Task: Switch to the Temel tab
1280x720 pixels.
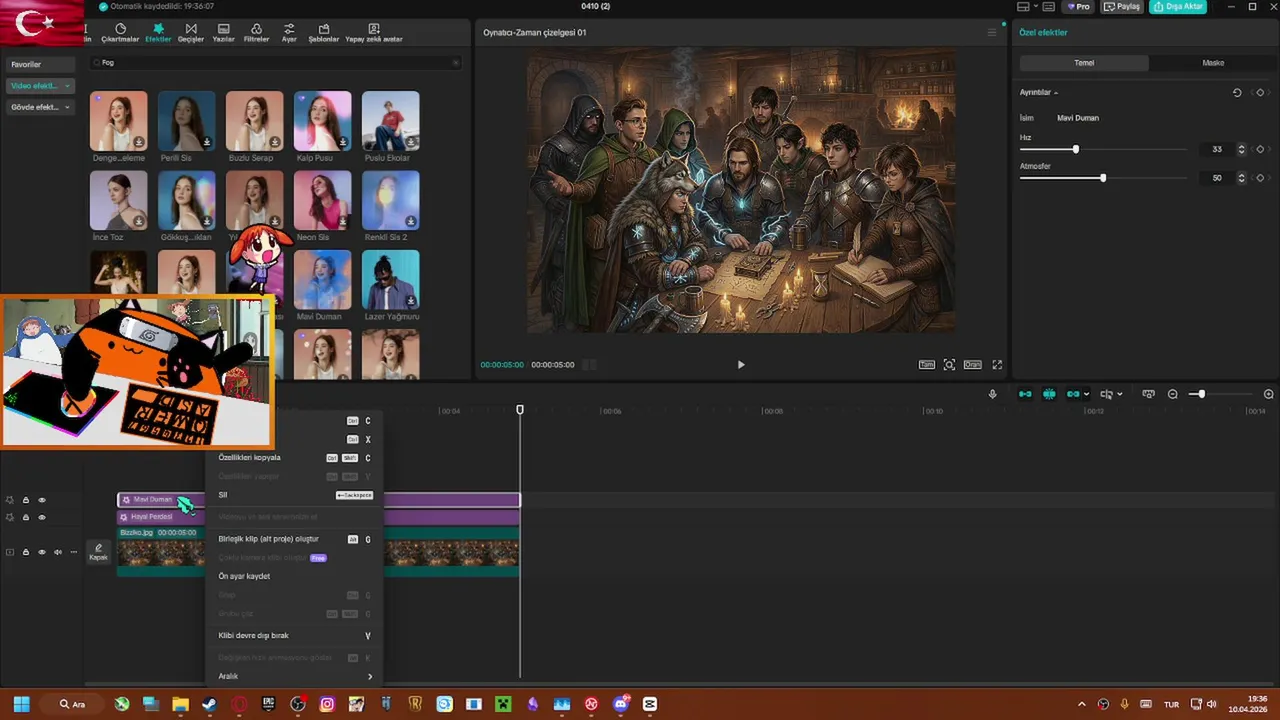Action: coord(1084,63)
